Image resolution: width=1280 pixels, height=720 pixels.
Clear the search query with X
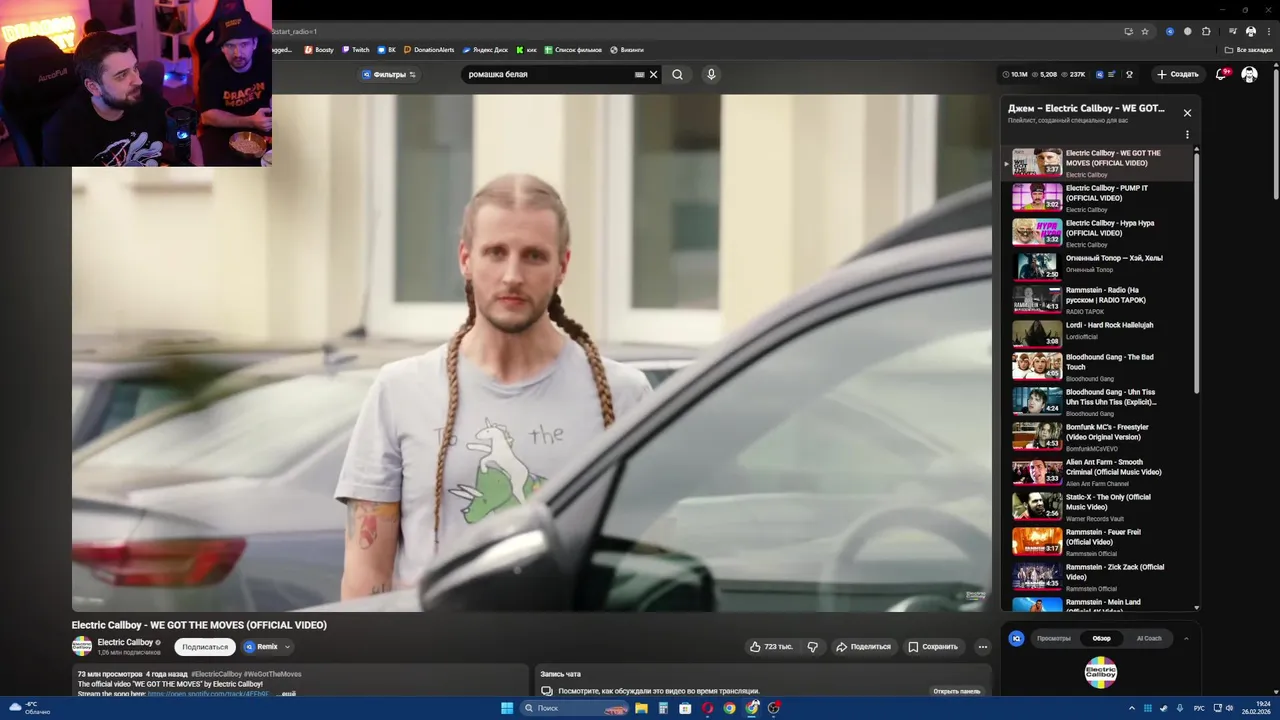click(654, 74)
